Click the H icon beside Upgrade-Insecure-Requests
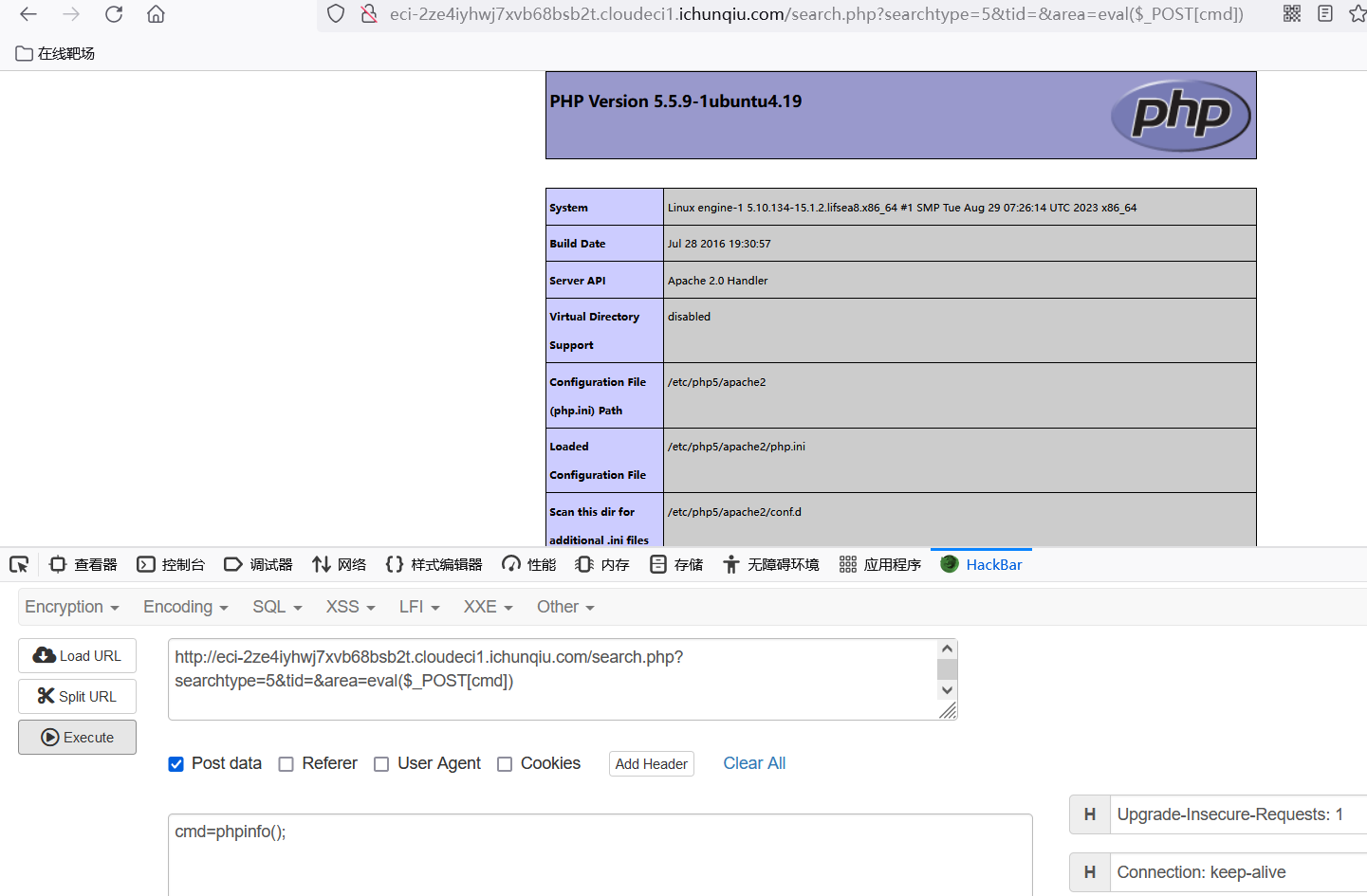Viewport: 1367px width, 896px height. (x=1090, y=814)
